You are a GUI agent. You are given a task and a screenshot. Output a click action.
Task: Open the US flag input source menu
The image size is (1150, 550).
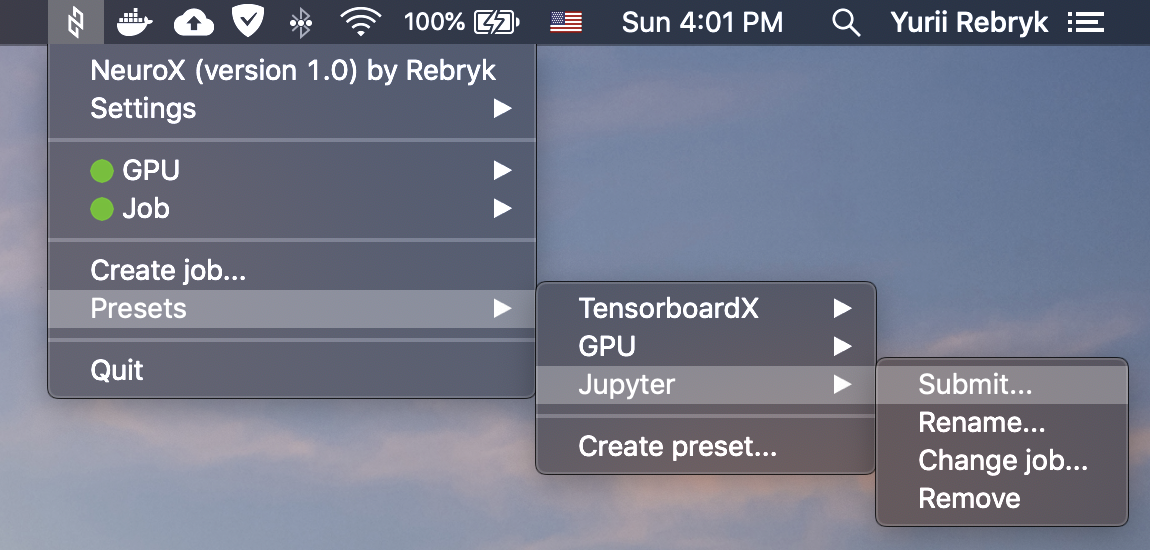(566, 23)
